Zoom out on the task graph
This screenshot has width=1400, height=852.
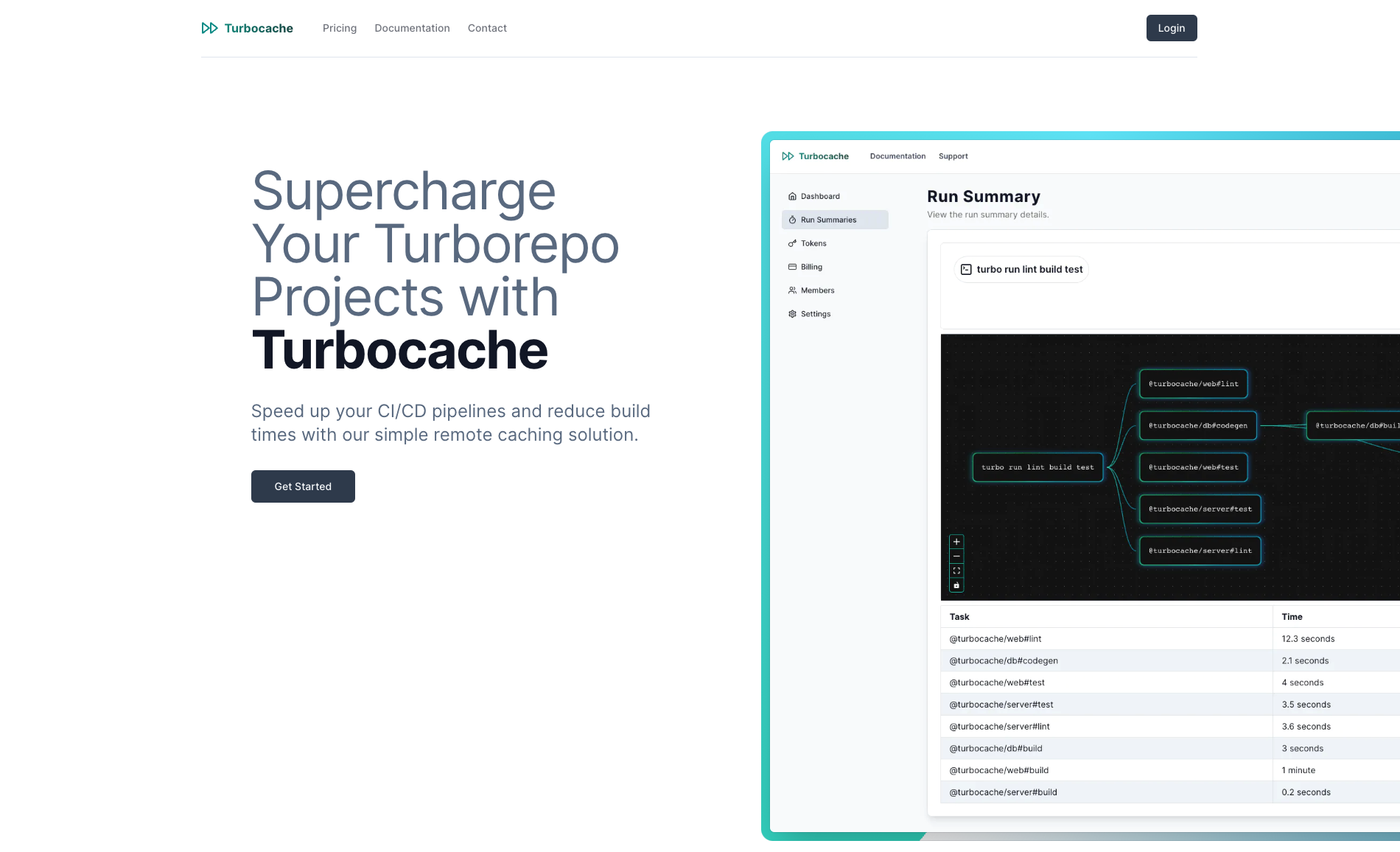click(956, 556)
